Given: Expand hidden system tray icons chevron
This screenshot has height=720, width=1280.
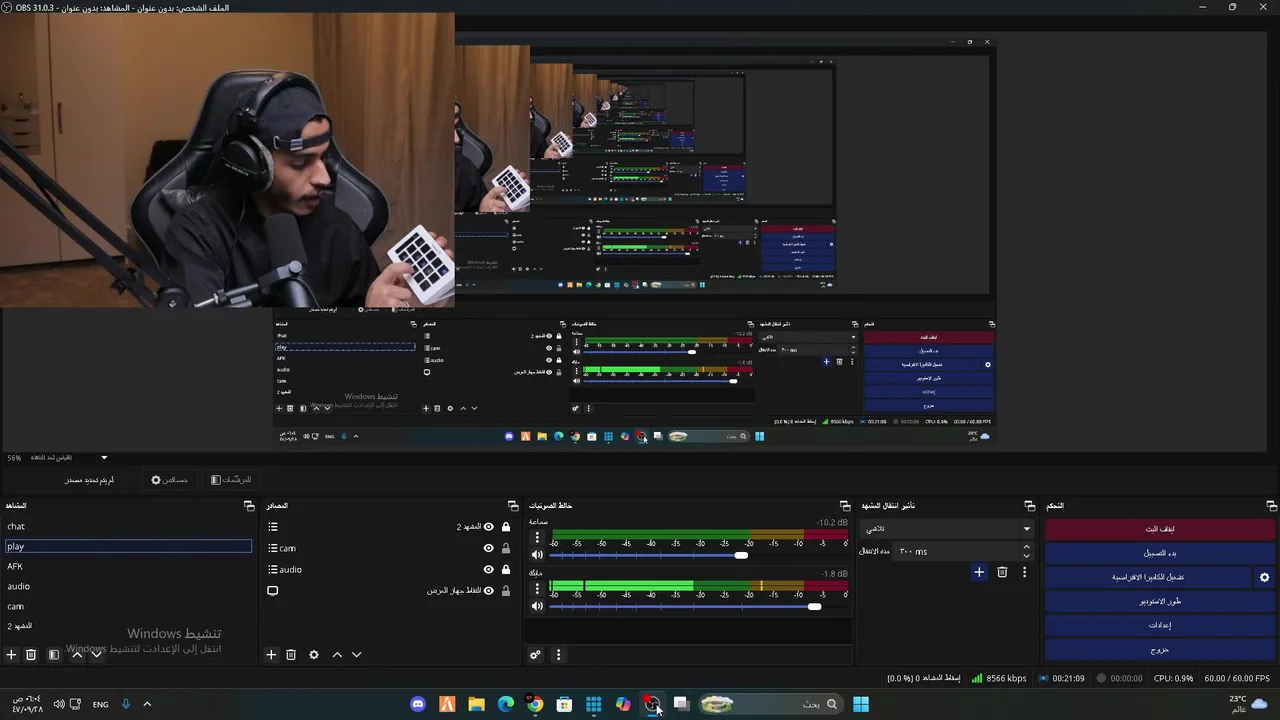Looking at the screenshot, I should click(x=147, y=704).
